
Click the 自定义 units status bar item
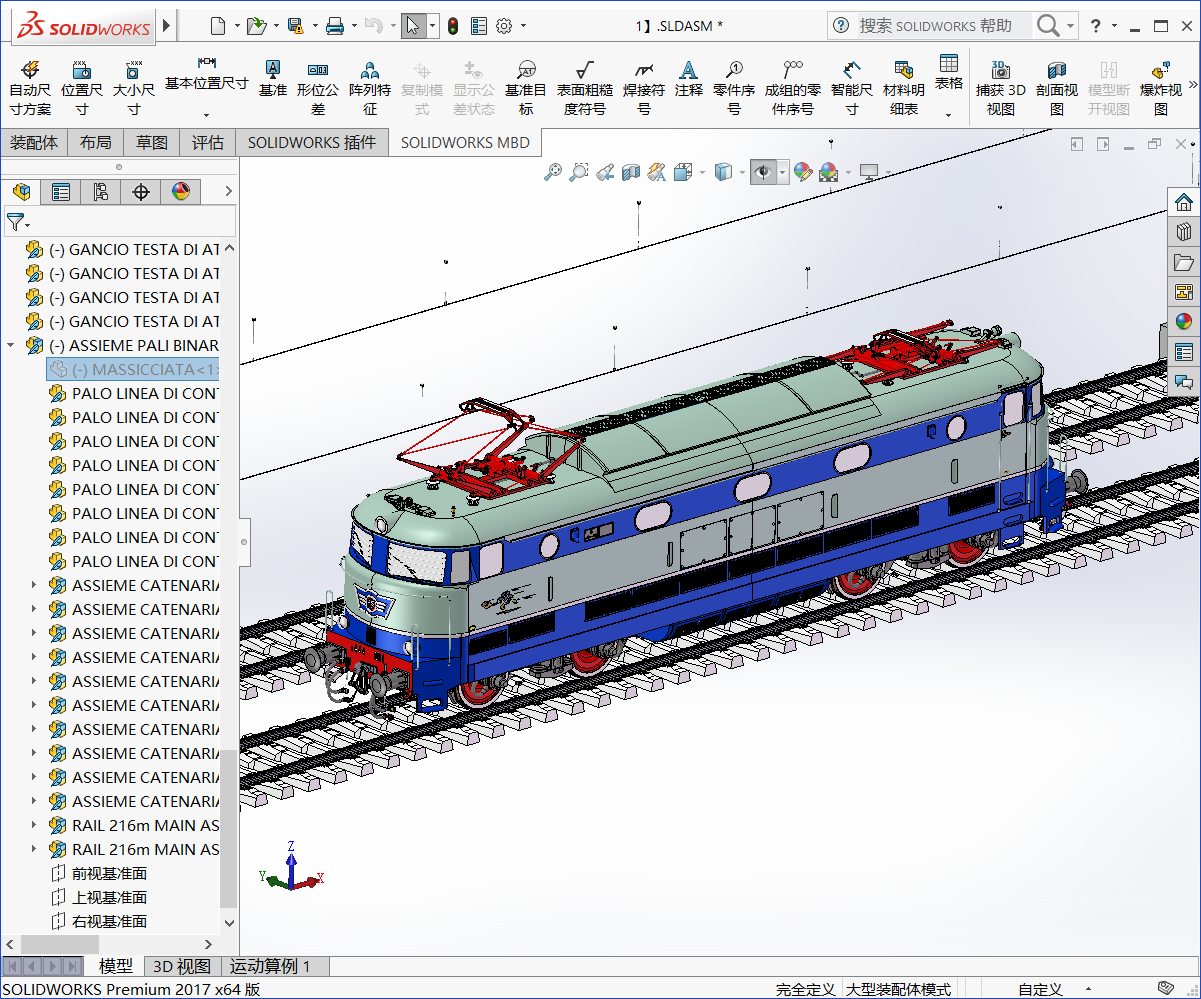click(x=1040, y=989)
